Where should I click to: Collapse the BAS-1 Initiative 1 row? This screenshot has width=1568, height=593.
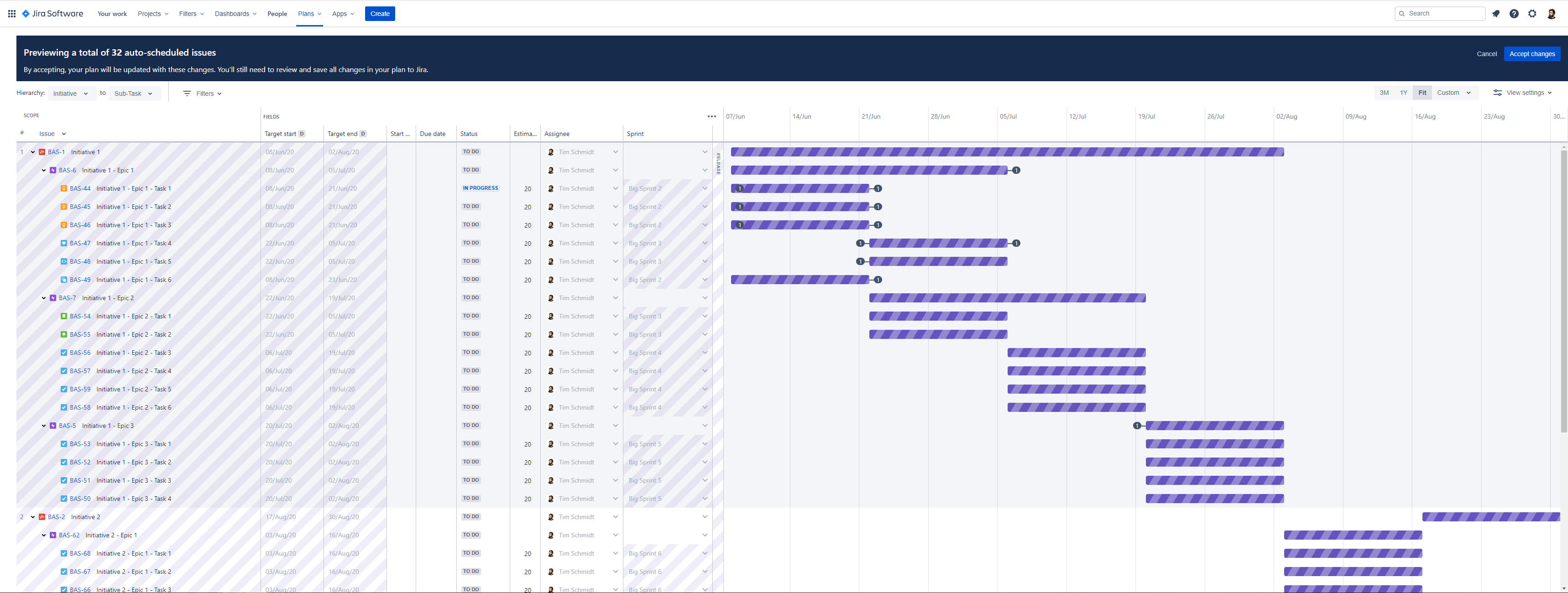tap(33, 152)
